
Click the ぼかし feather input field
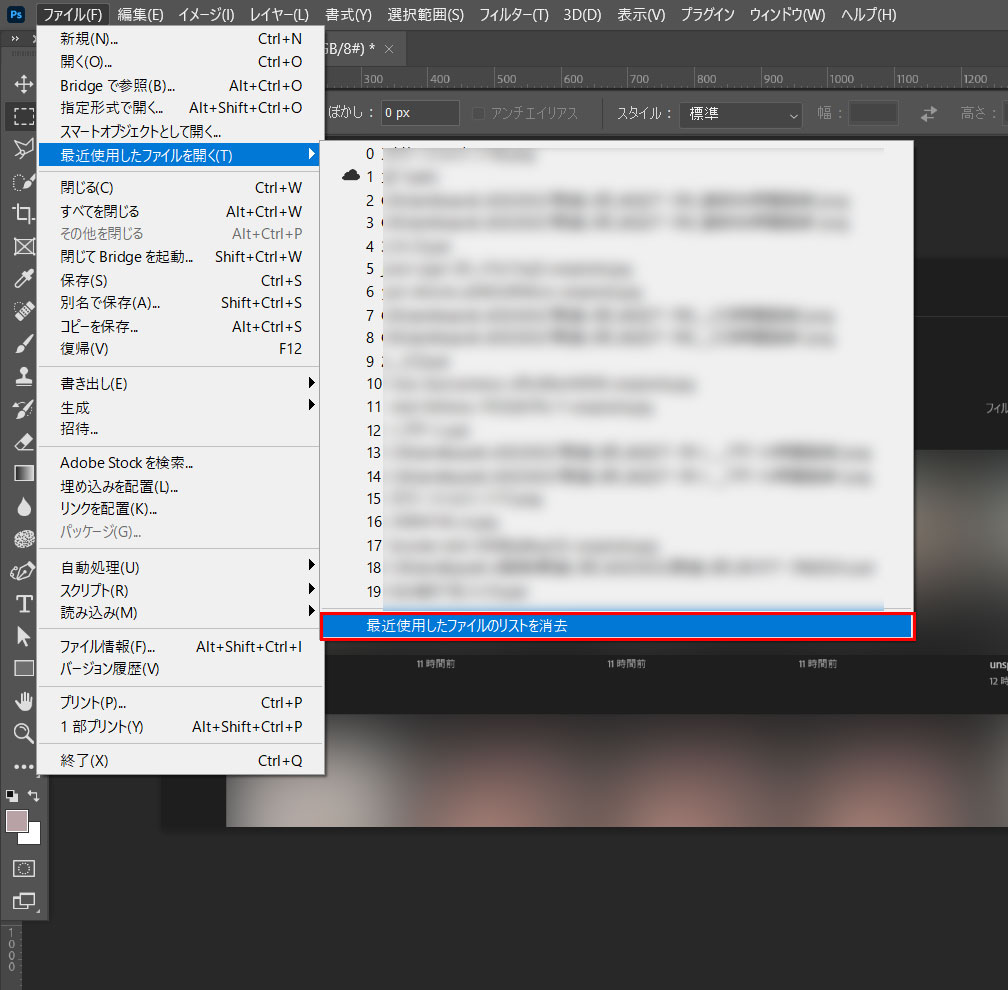(x=420, y=113)
